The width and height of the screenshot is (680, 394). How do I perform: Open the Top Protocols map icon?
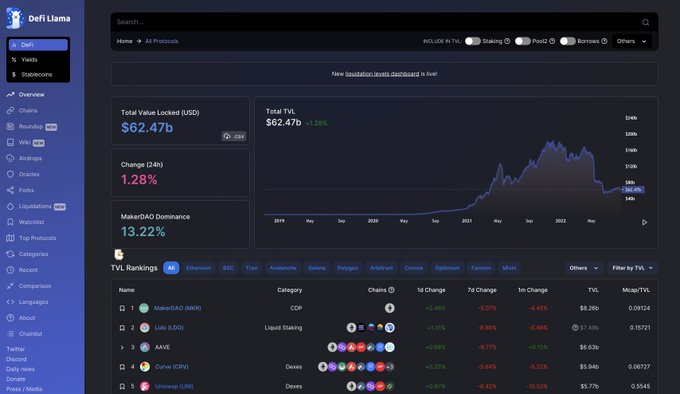(10, 238)
